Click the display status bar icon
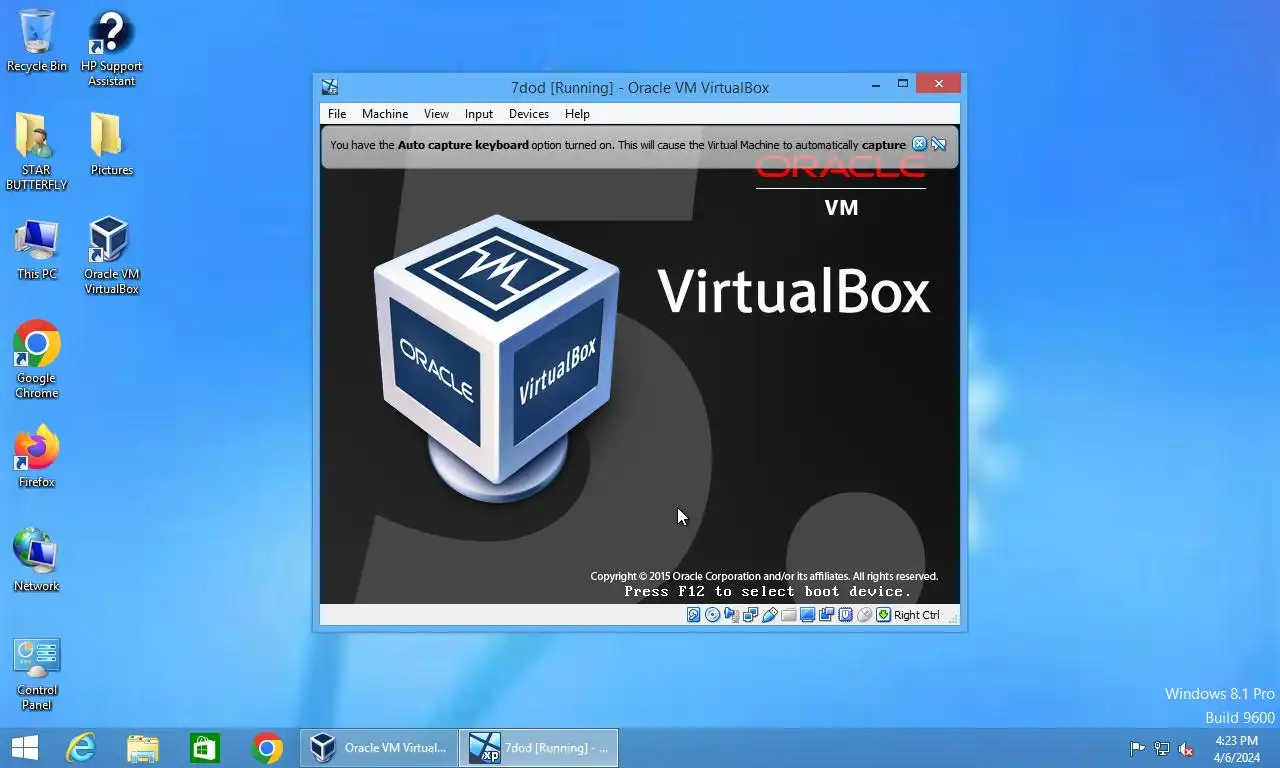 click(807, 615)
